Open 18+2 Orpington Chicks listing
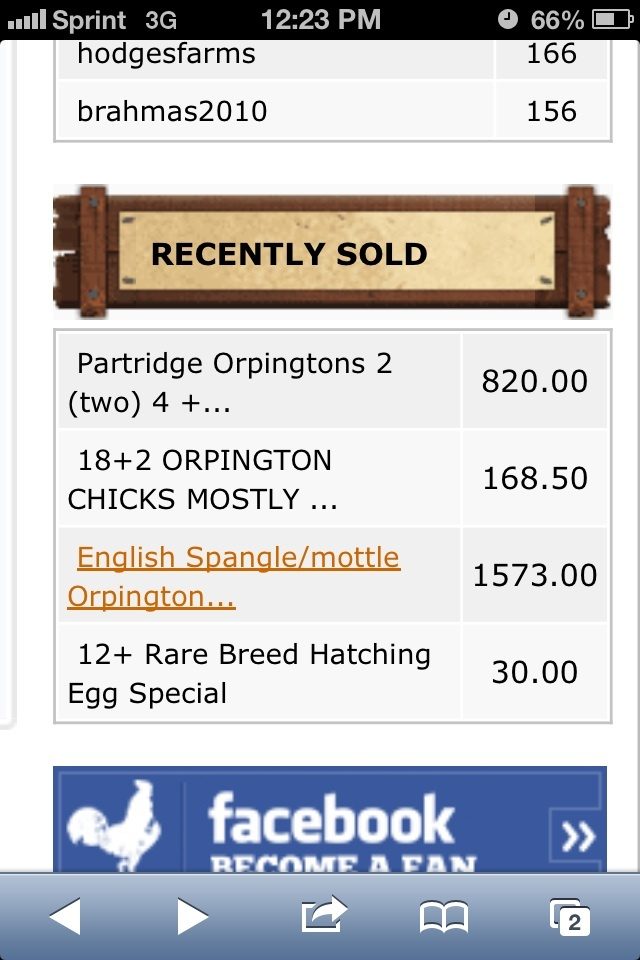640x960 pixels. pos(204,479)
